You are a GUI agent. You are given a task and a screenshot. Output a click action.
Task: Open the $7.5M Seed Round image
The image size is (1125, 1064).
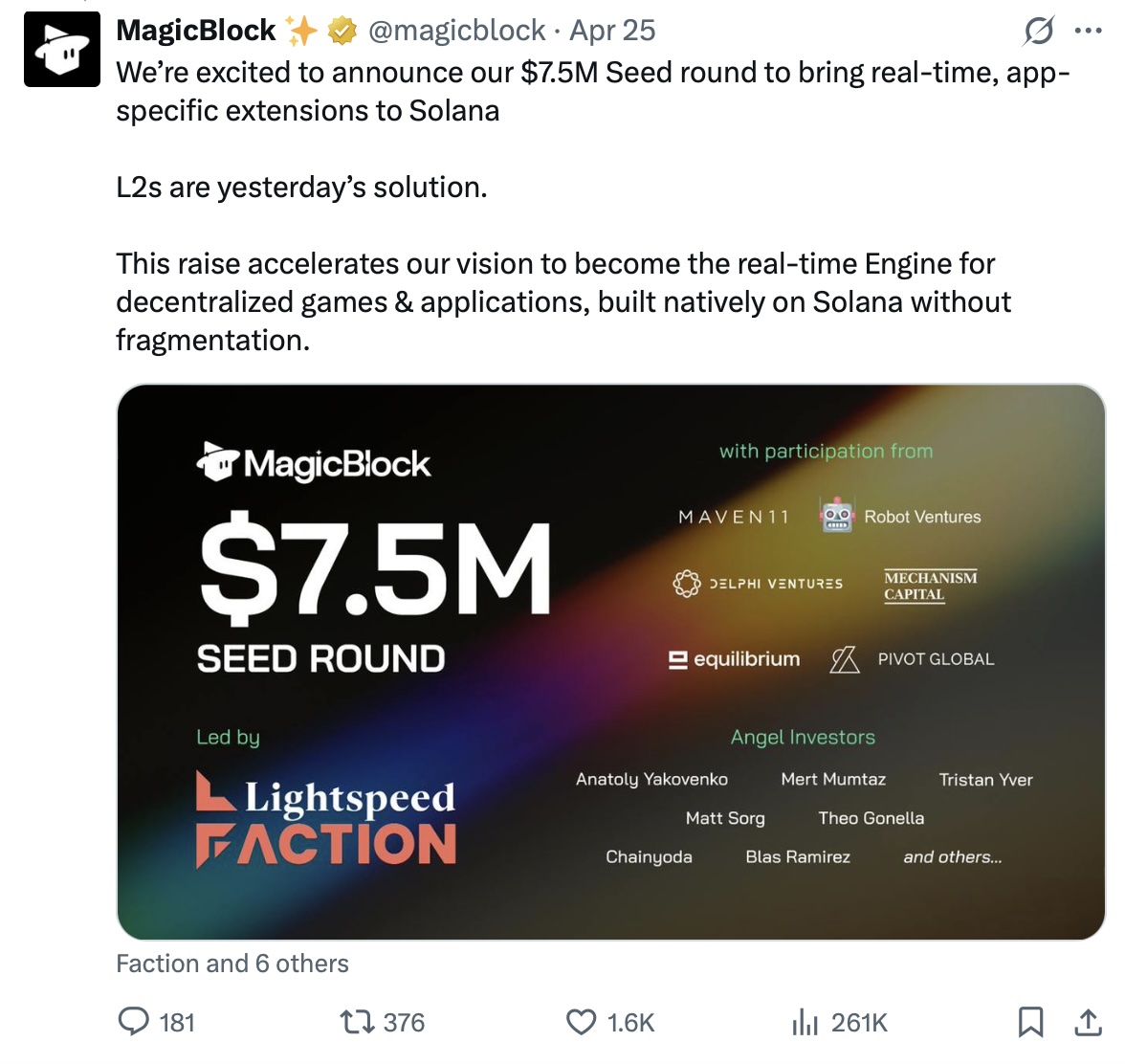610,661
